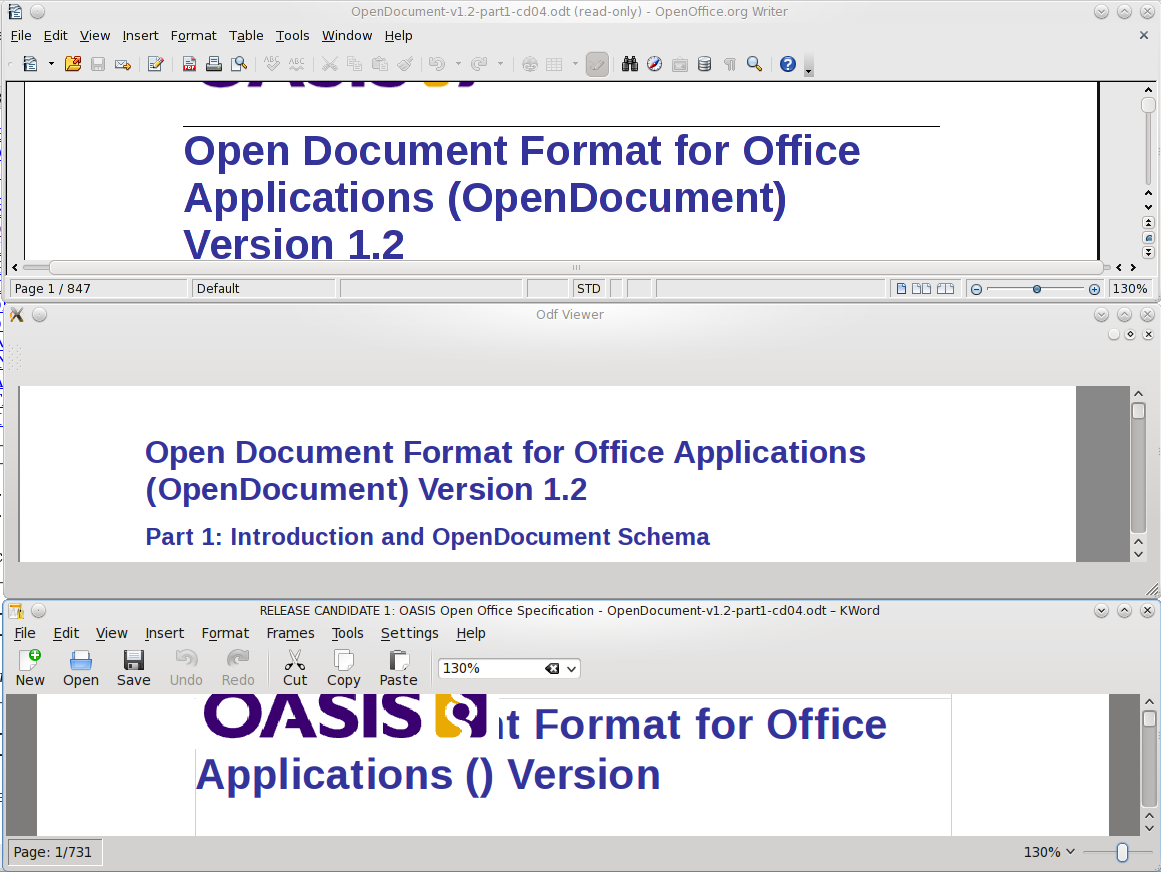Click the Paste button in KWord toolbar
The width and height of the screenshot is (1161, 872).
398,668
